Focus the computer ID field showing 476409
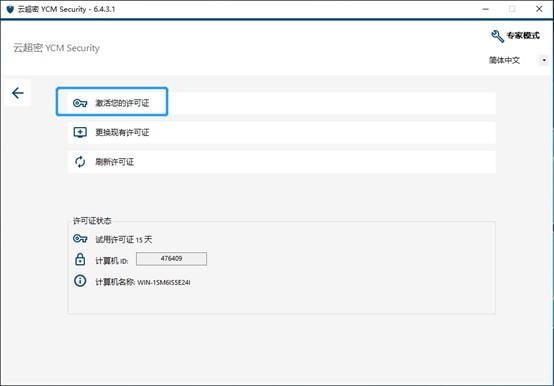 [x=171, y=259]
